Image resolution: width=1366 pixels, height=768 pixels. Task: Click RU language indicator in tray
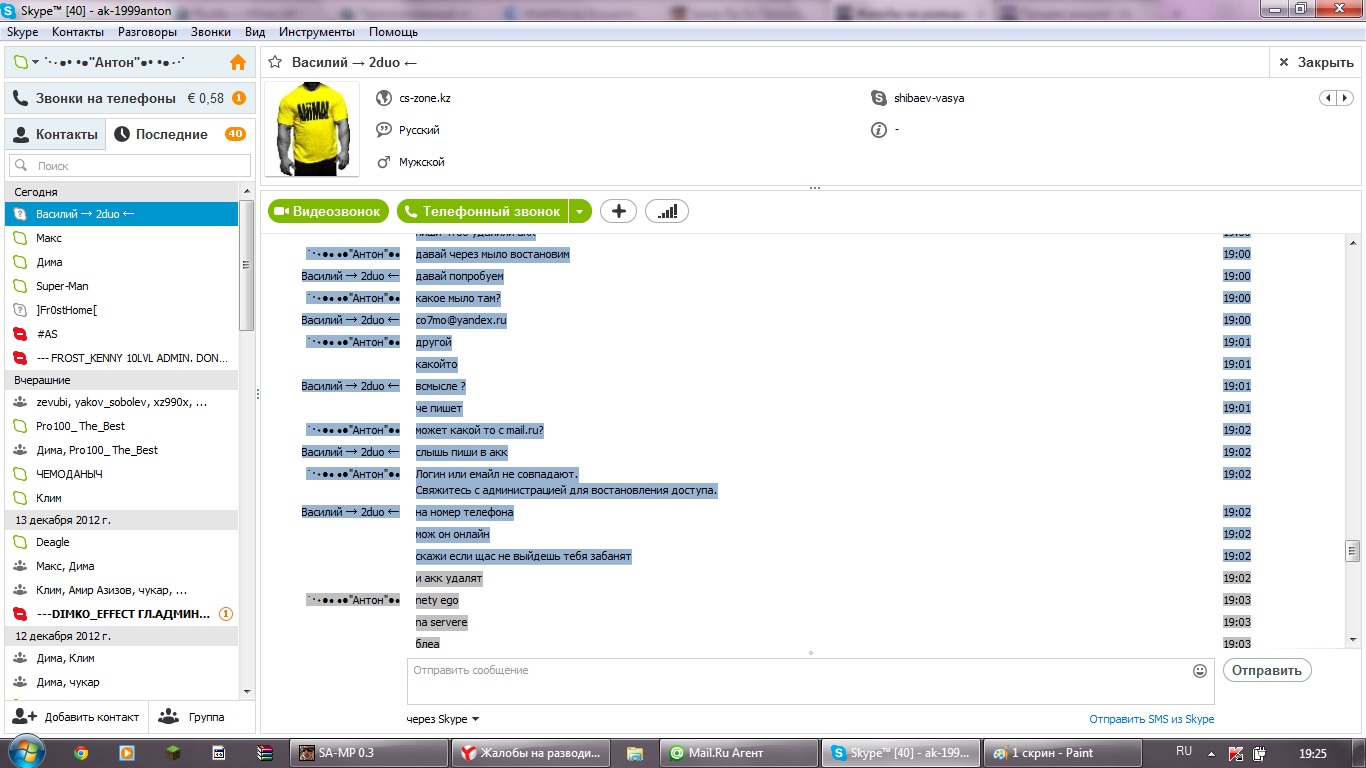[1184, 751]
